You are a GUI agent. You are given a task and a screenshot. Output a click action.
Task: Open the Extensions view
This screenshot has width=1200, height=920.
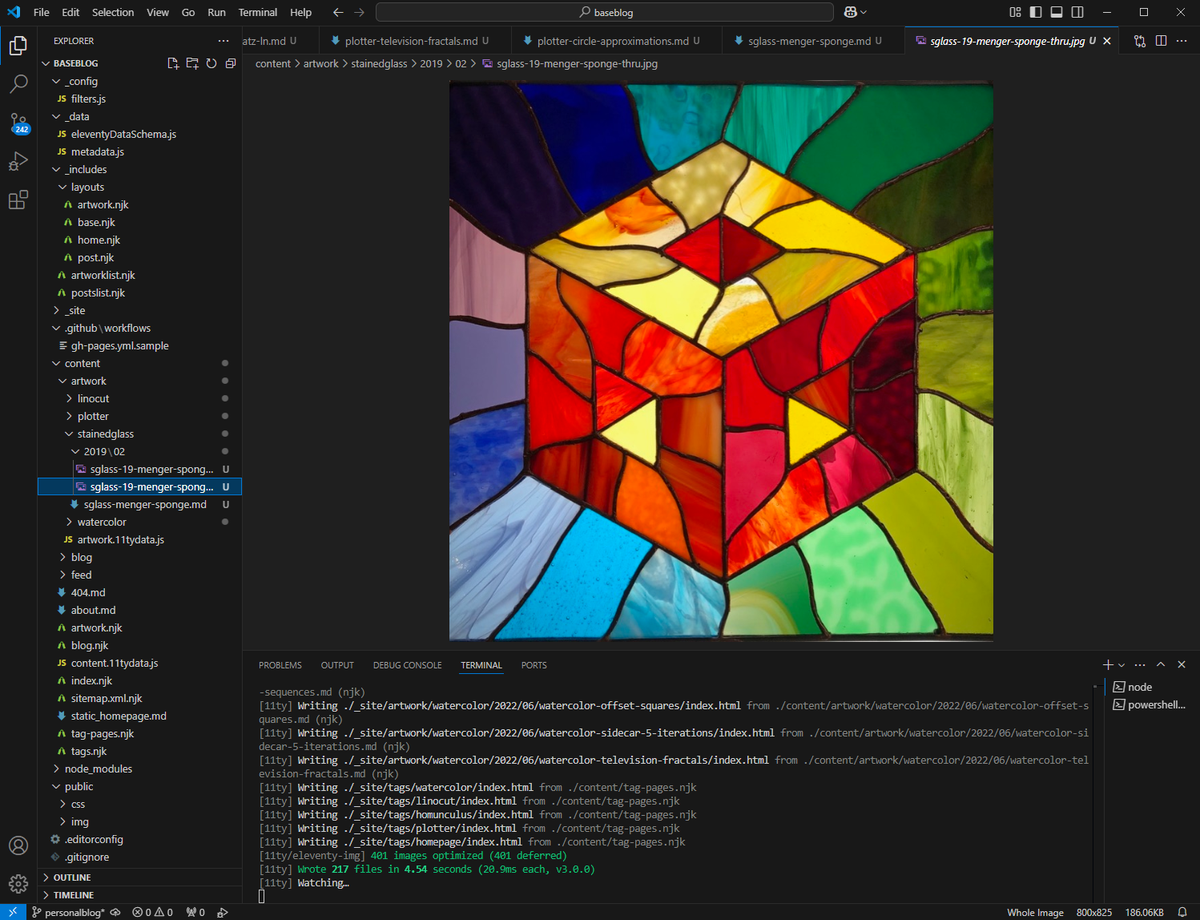[x=18, y=200]
